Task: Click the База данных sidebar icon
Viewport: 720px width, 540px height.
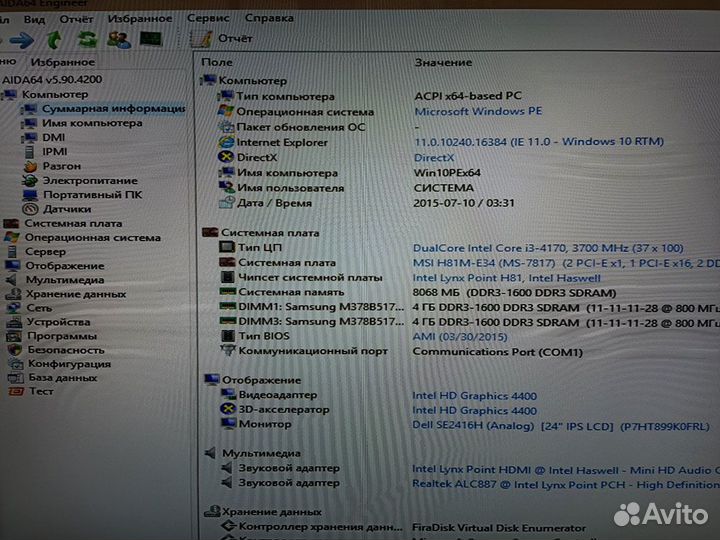Action: [16, 378]
